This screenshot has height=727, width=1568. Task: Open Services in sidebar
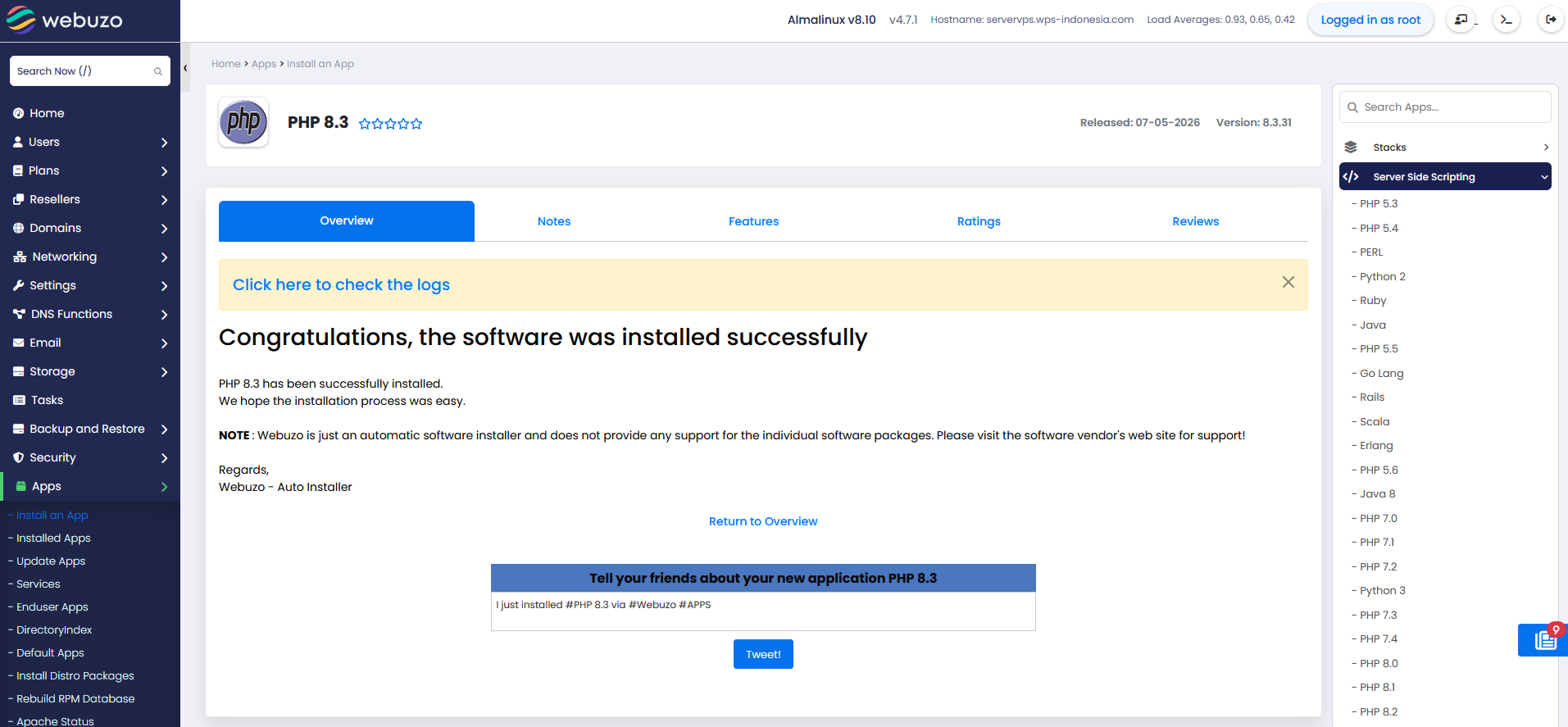[x=38, y=584]
